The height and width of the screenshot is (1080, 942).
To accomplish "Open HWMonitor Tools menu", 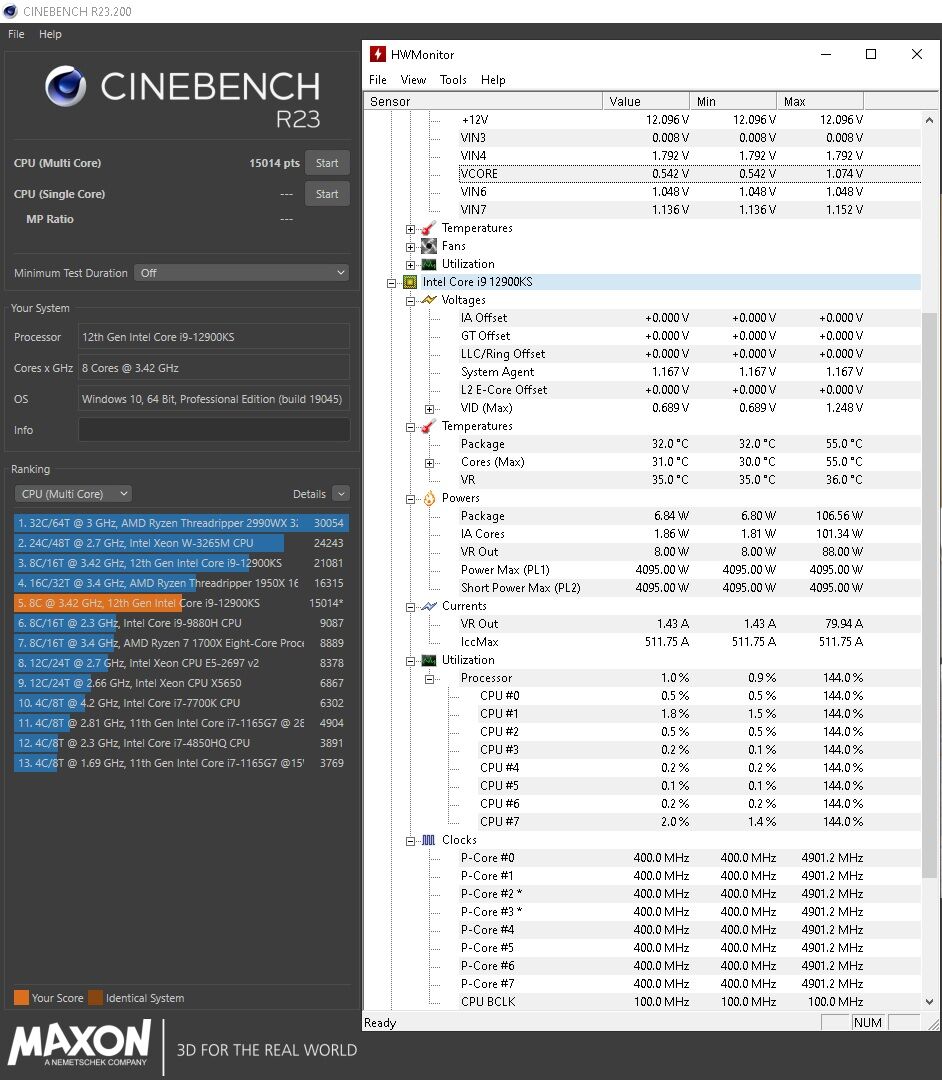I will [453, 80].
